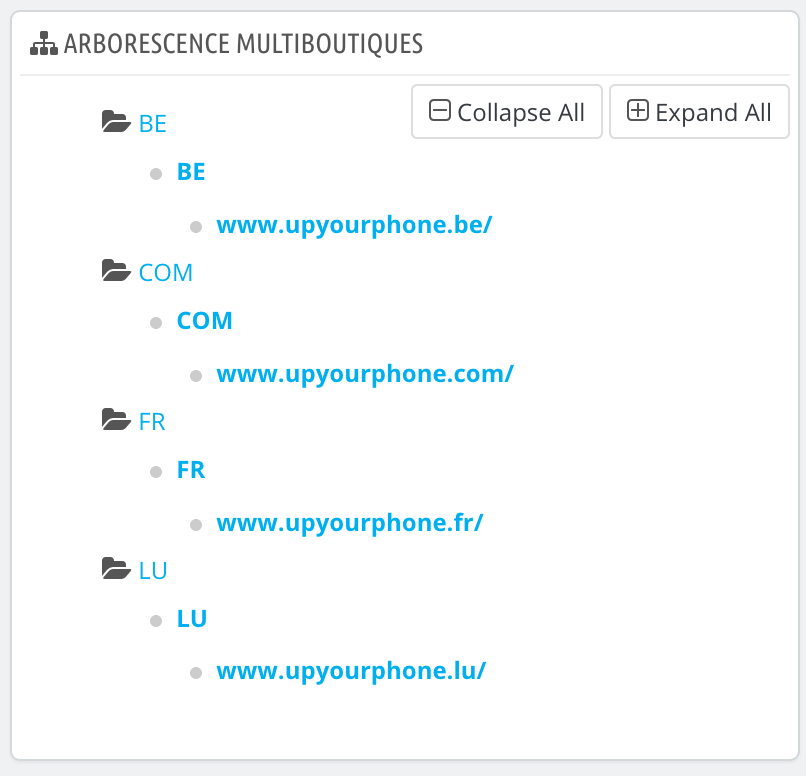806x776 pixels.
Task: Open the bold BE shop entry
Action: 191,172
